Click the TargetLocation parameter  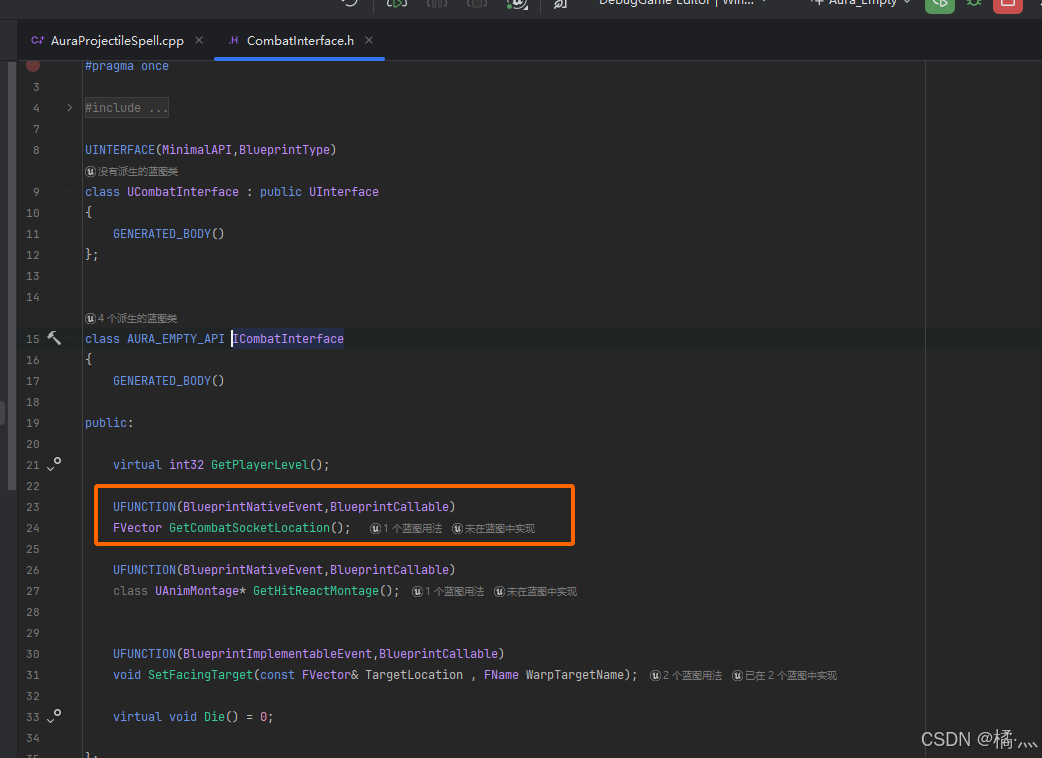pos(413,674)
